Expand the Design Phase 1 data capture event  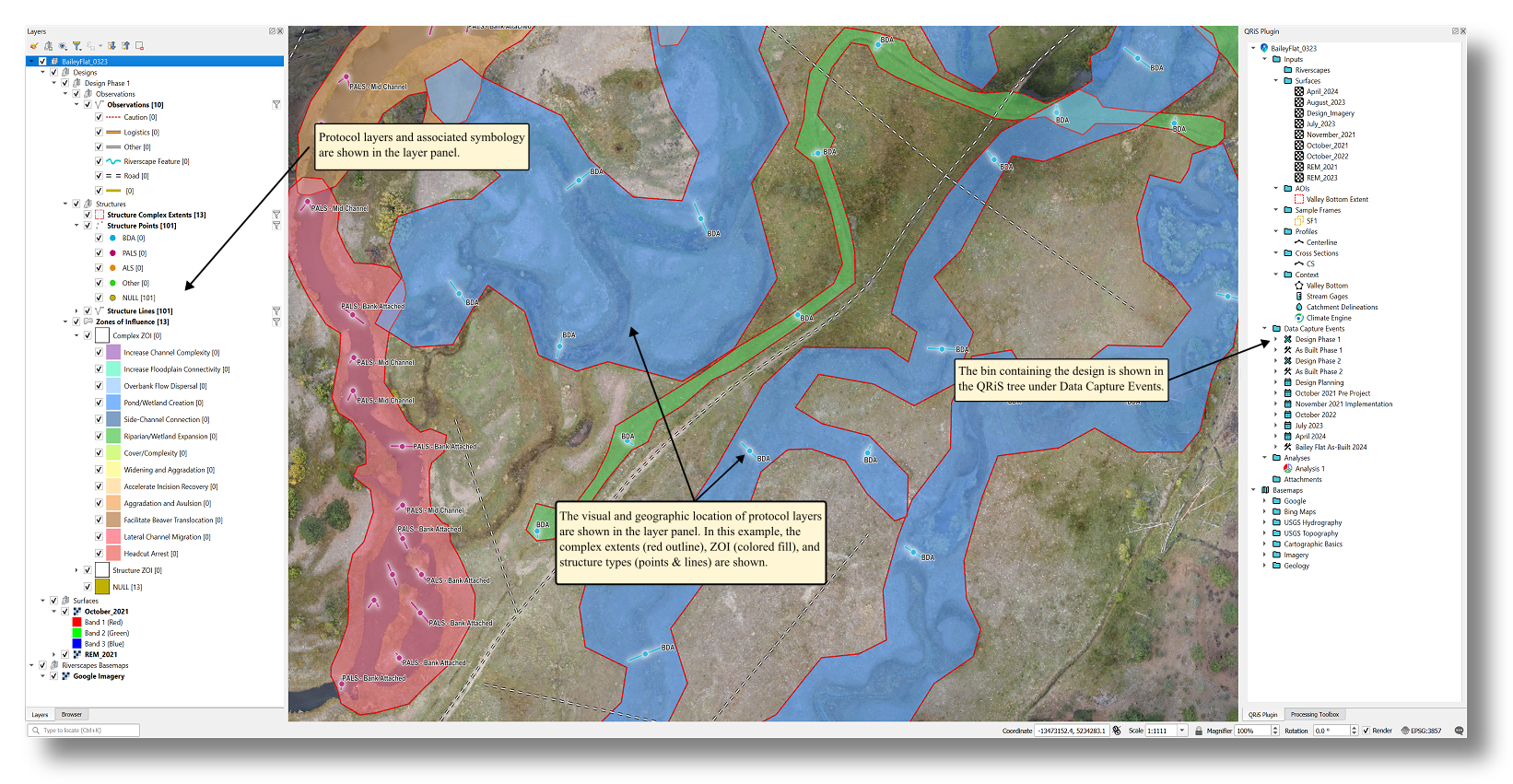(1276, 339)
